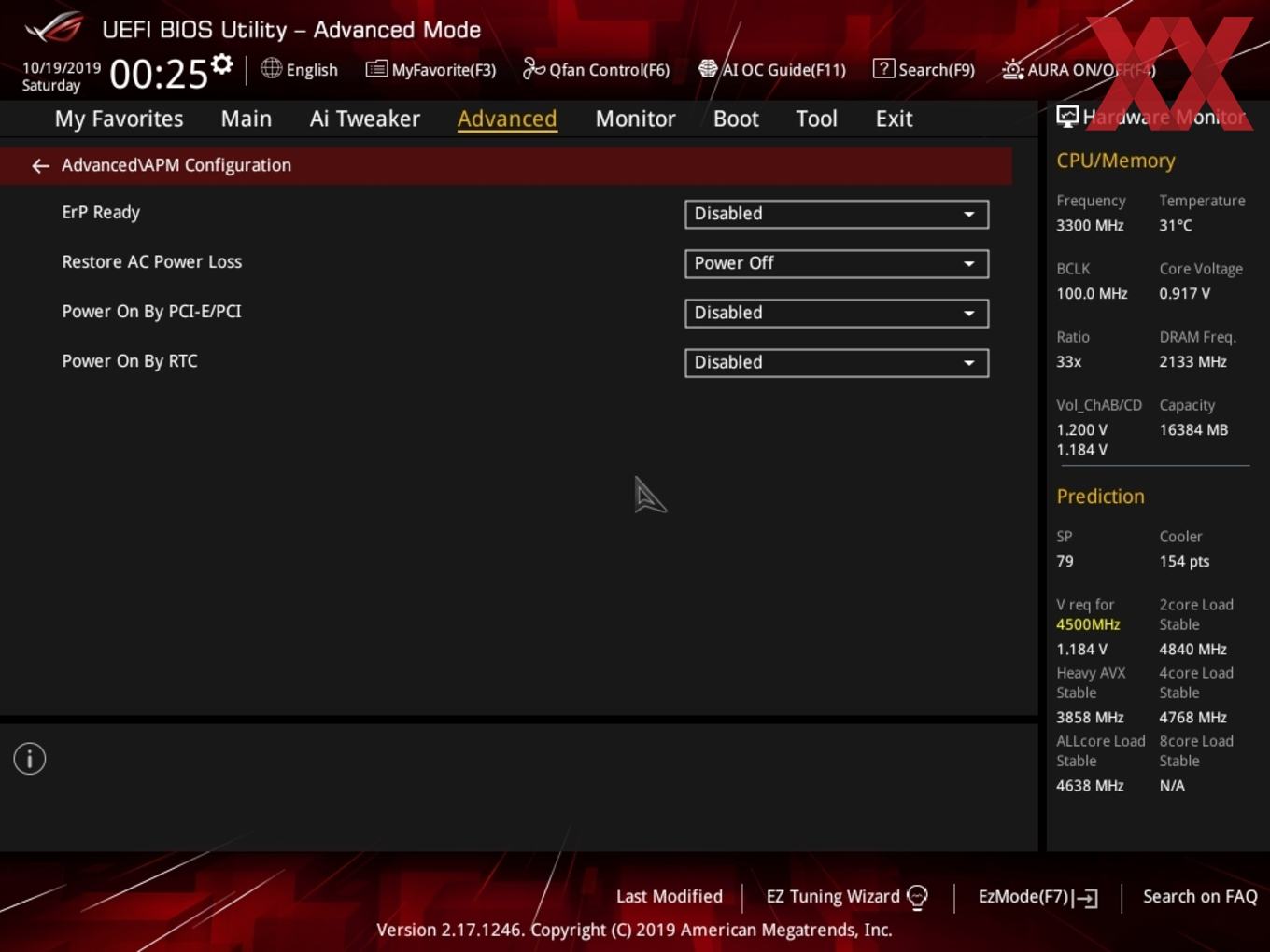
Task: Click the ErP Ready label
Action: 101,213
